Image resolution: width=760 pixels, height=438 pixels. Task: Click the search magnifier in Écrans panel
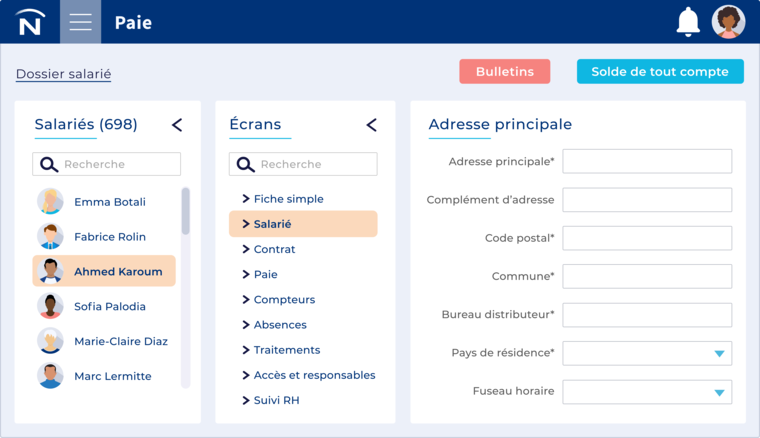pyautogui.click(x=245, y=164)
